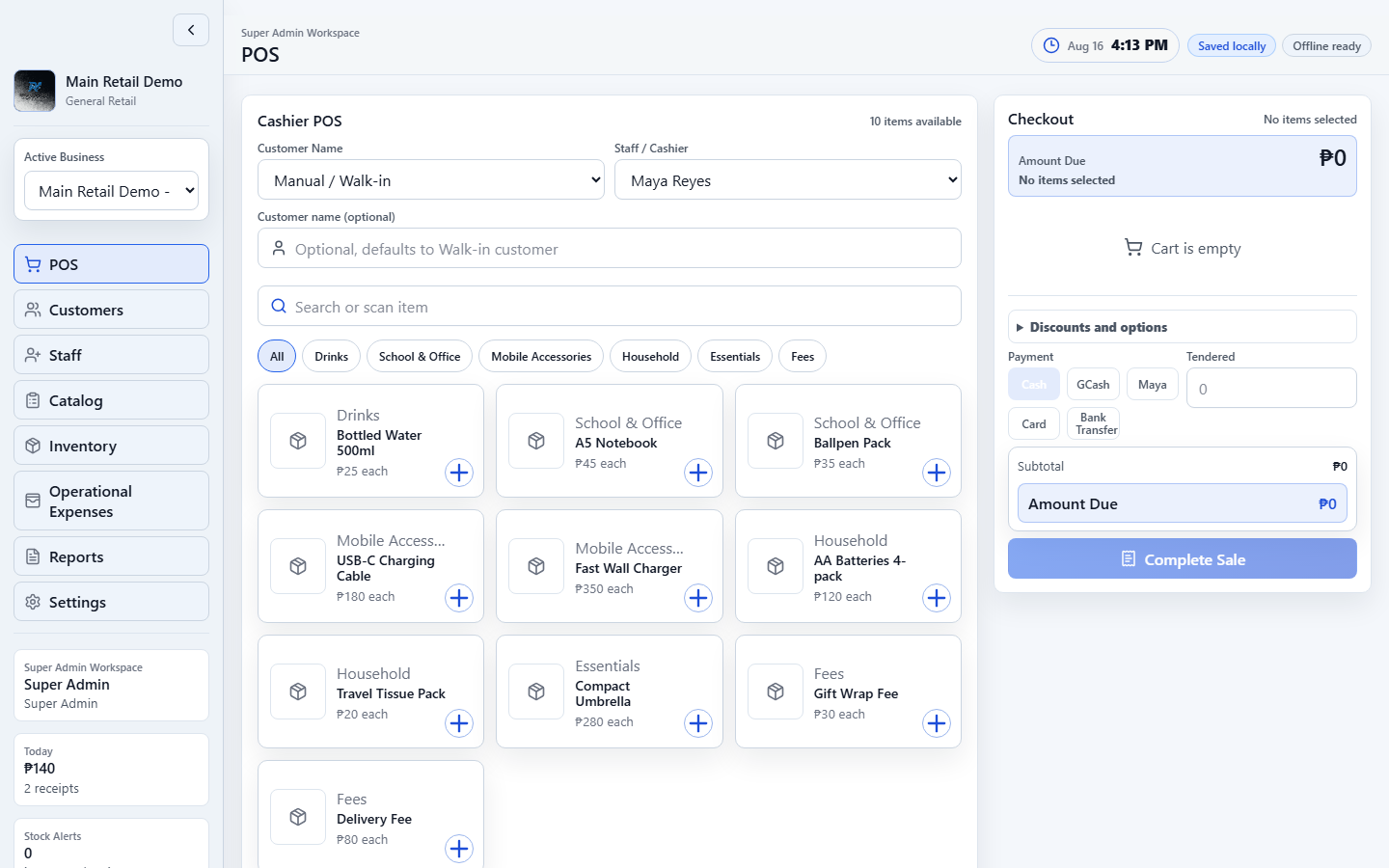Click the Main Retail Demo logo image
This screenshot has width=1389, height=868.
pyautogui.click(x=35, y=91)
